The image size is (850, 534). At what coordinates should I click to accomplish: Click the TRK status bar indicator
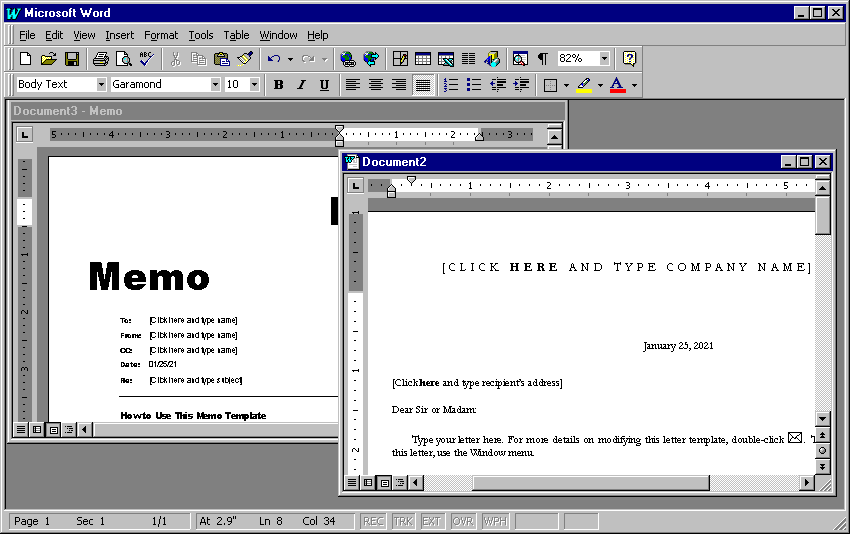(403, 522)
